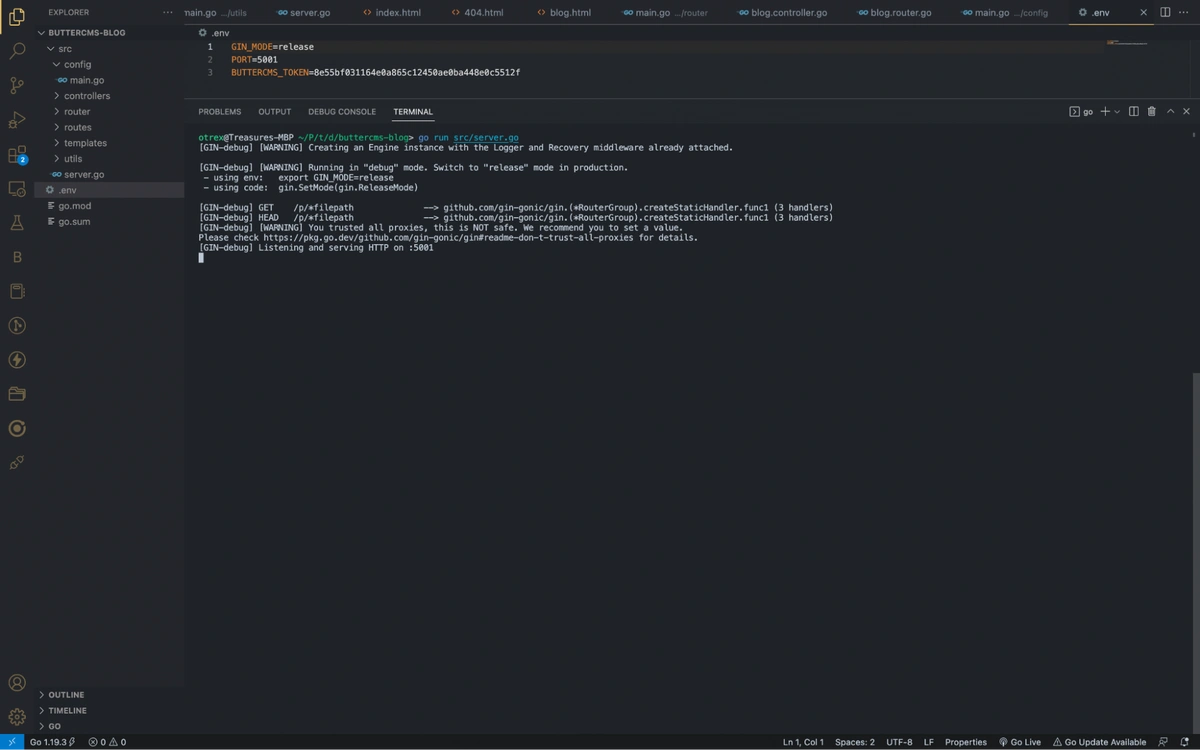Expand the templates folder

[x=85, y=143]
